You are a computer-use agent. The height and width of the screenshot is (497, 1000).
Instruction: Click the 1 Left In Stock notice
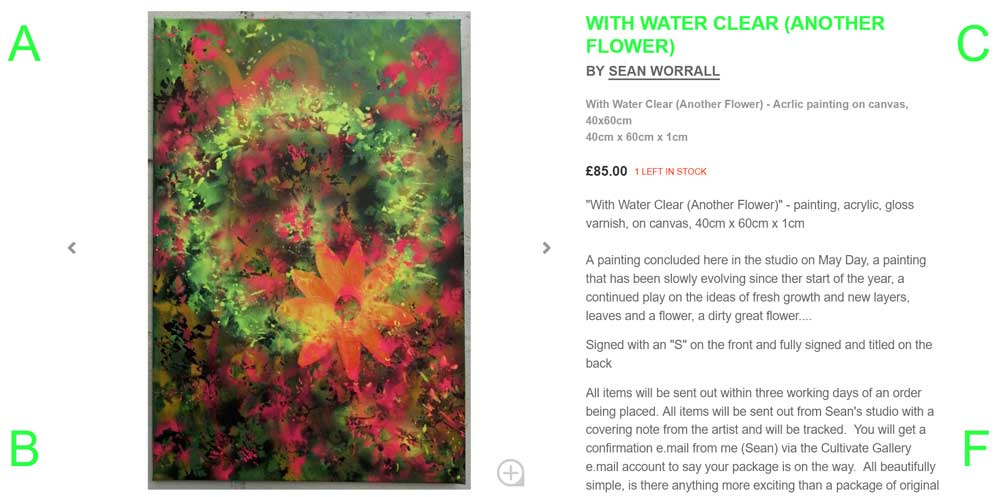coord(670,172)
